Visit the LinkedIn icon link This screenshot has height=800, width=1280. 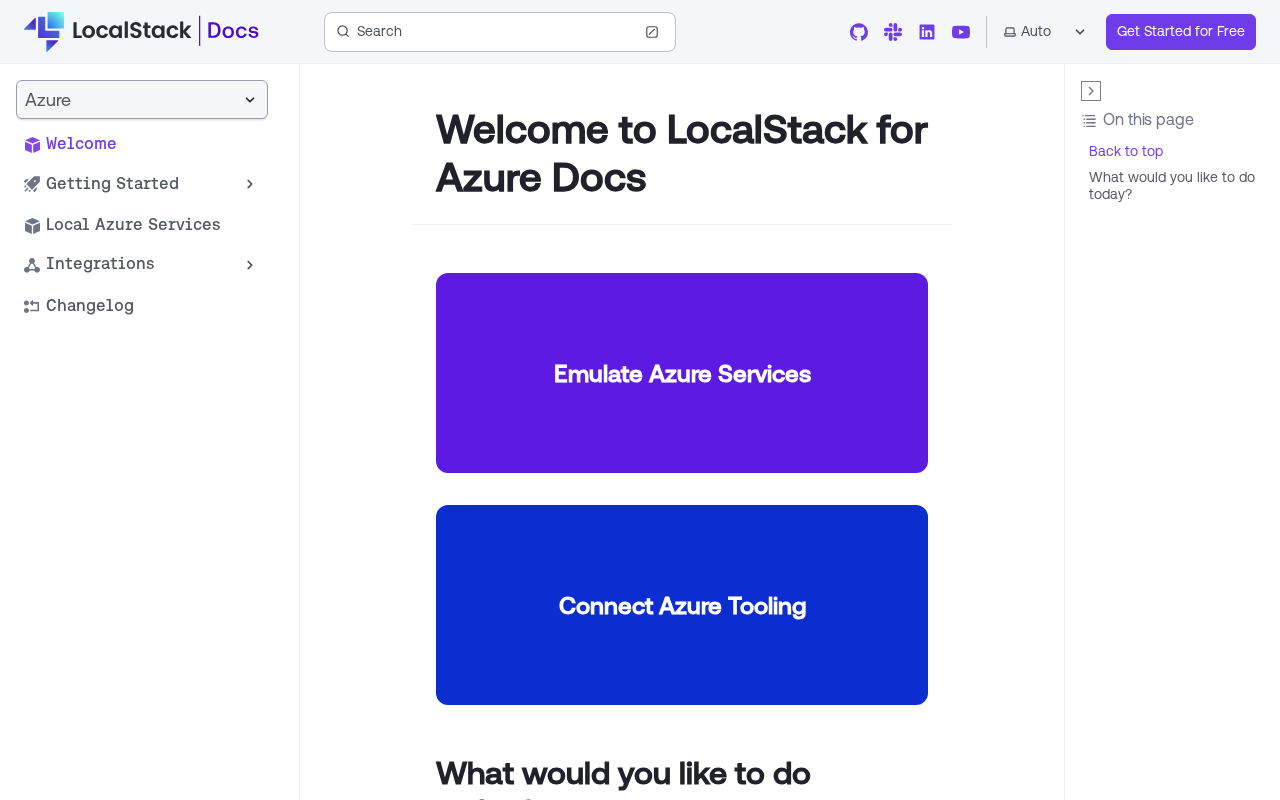click(927, 32)
